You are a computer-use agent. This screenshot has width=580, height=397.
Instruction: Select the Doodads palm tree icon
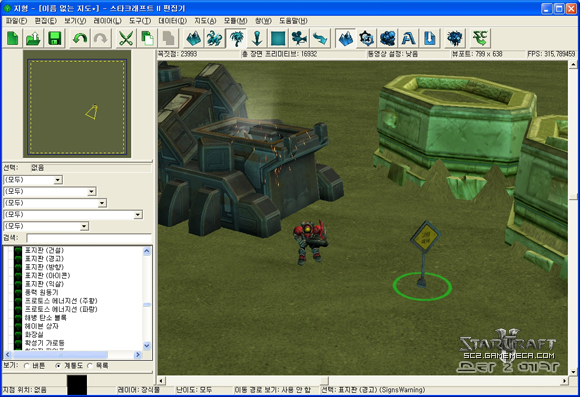[x=236, y=38]
